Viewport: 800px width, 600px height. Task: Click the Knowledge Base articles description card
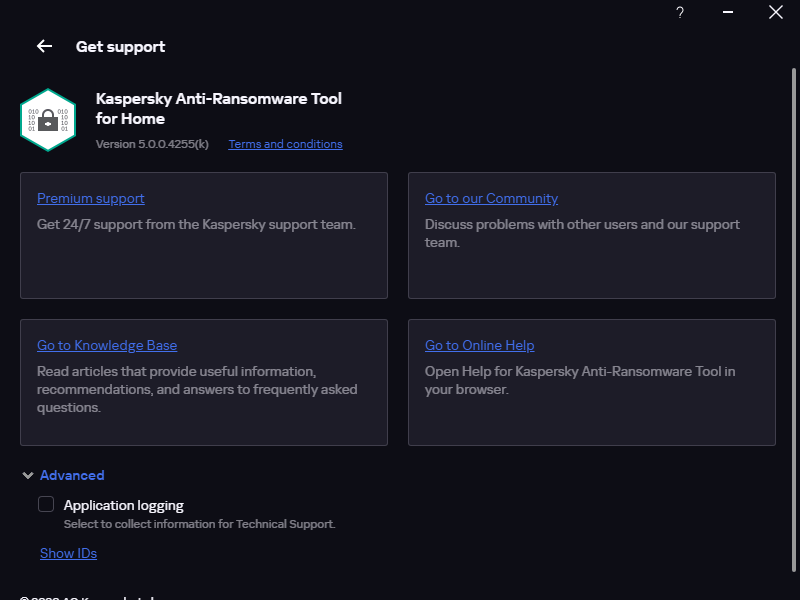click(196, 389)
